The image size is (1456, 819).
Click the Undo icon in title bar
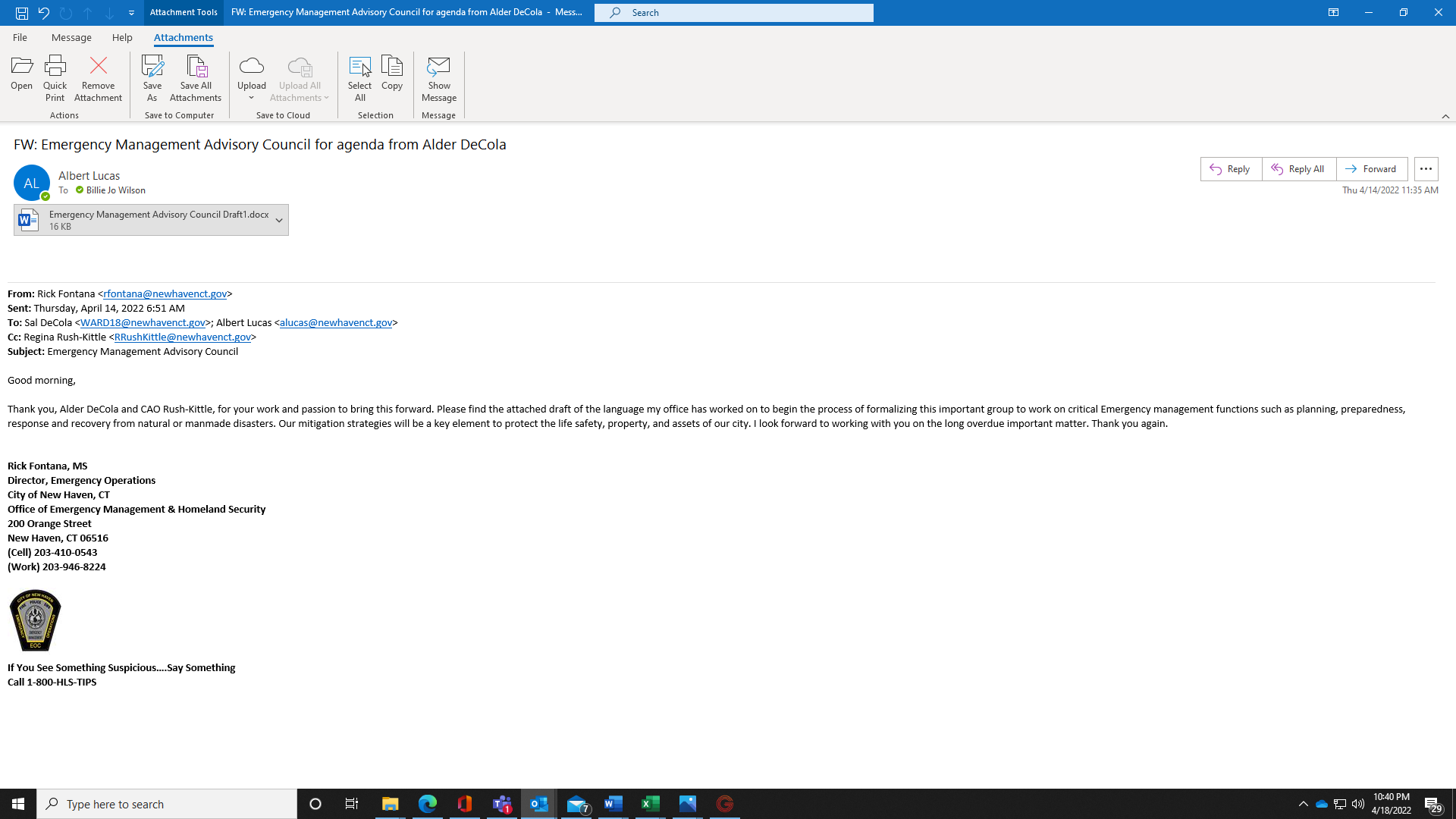point(44,12)
